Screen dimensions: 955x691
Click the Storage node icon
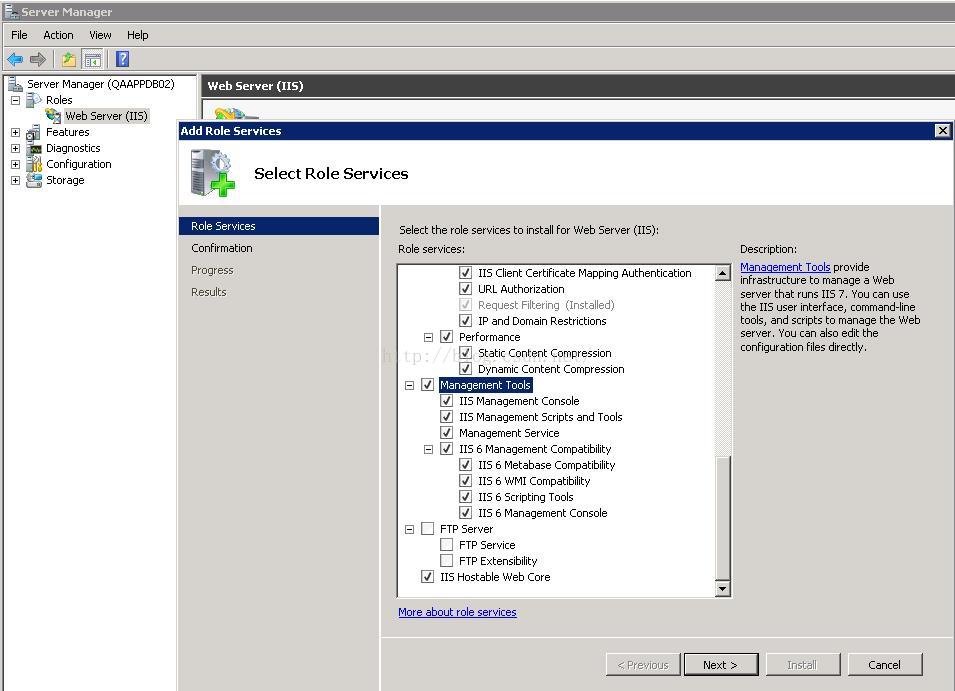tap(34, 180)
